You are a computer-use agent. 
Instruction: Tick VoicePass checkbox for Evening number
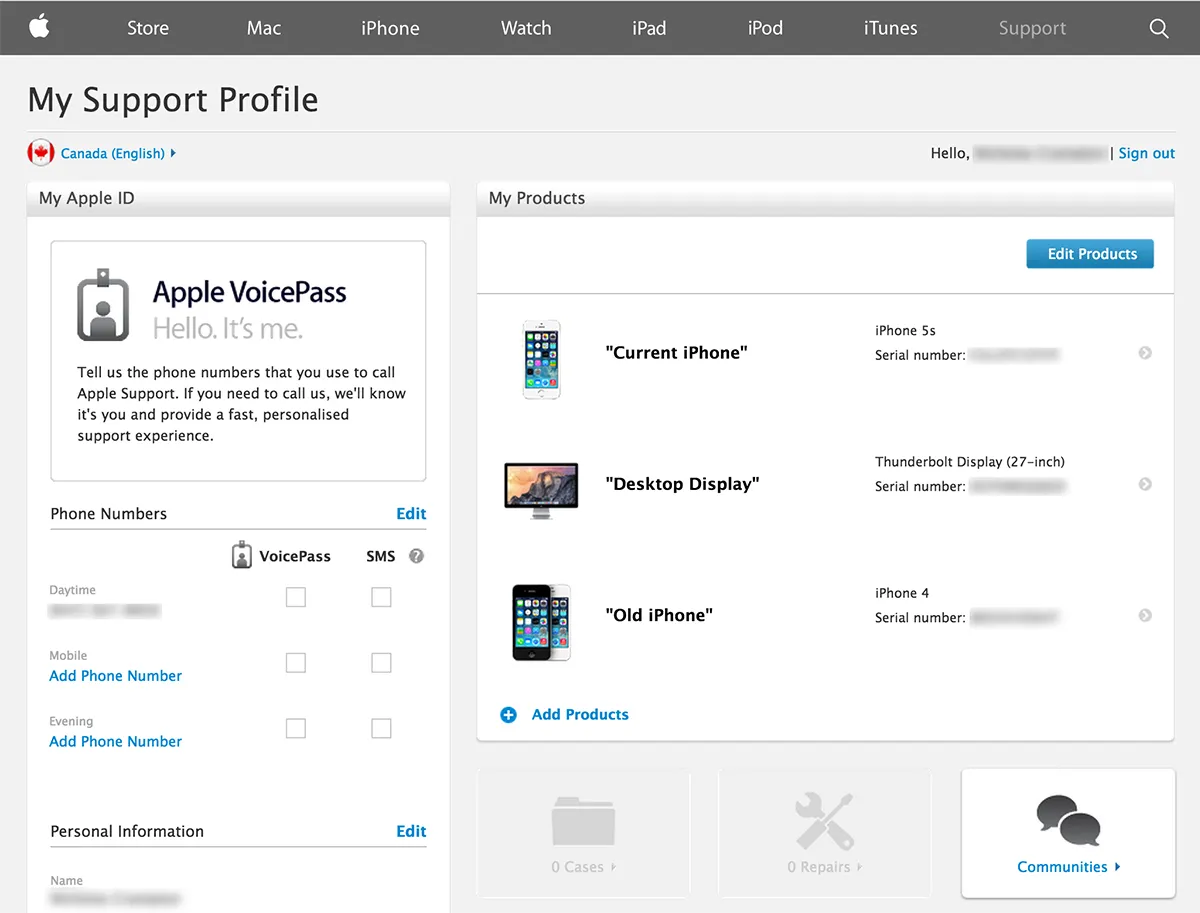click(x=296, y=729)
